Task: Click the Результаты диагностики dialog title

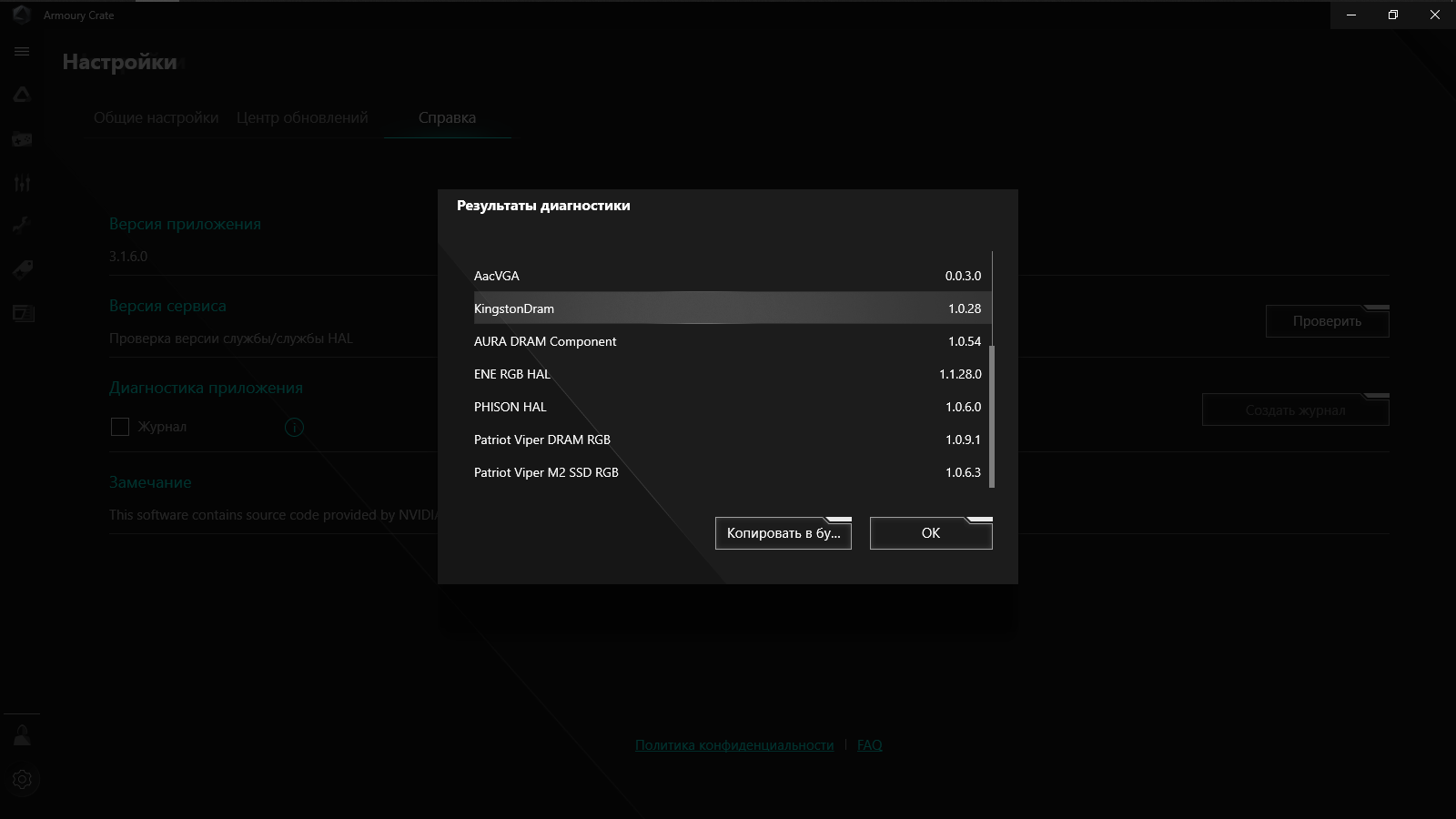Action: [x=543, y=206]
